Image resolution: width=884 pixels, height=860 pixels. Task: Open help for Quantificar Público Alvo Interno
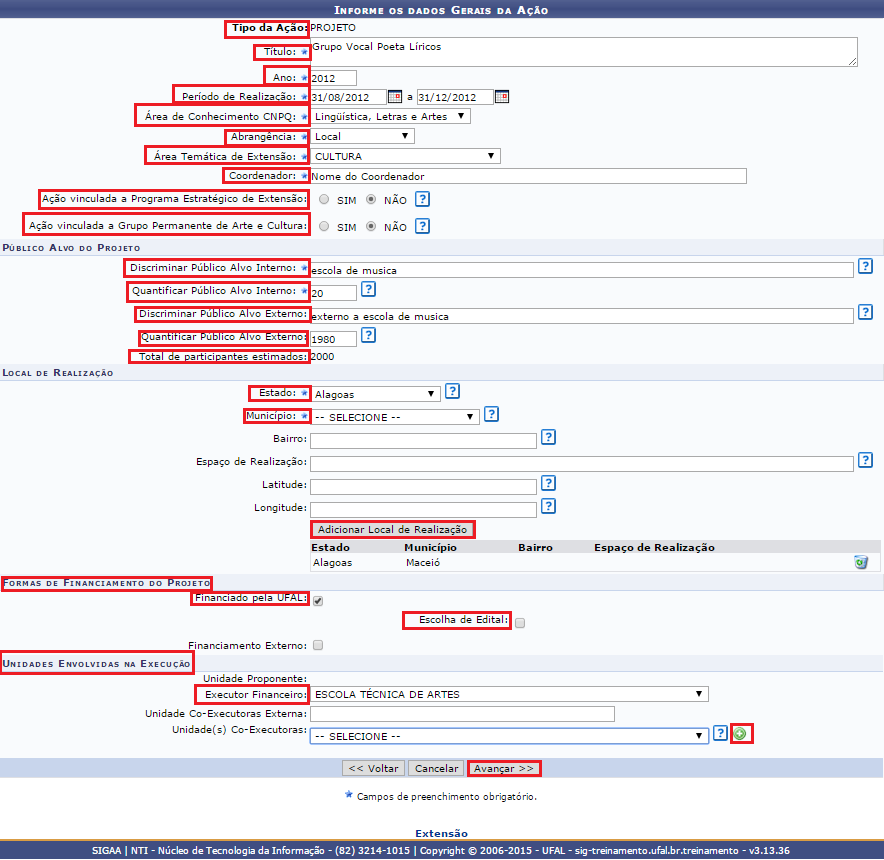368,290
